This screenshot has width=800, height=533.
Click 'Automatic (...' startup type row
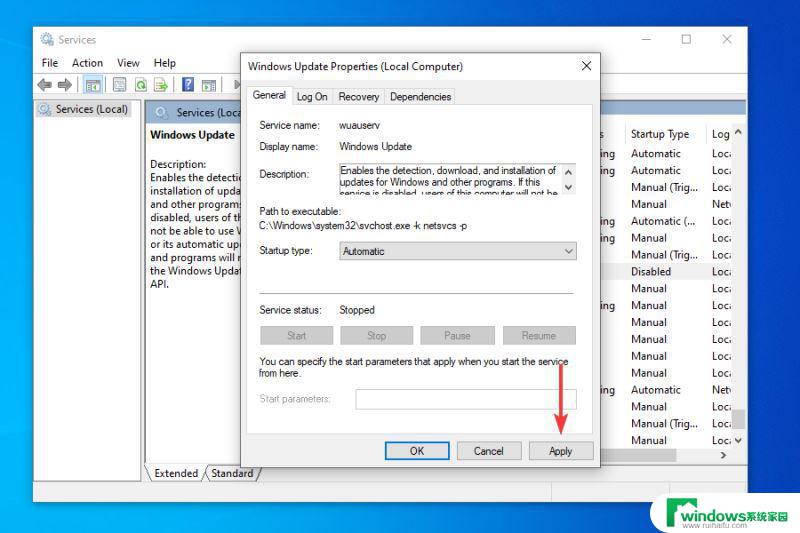click(663, 221)
